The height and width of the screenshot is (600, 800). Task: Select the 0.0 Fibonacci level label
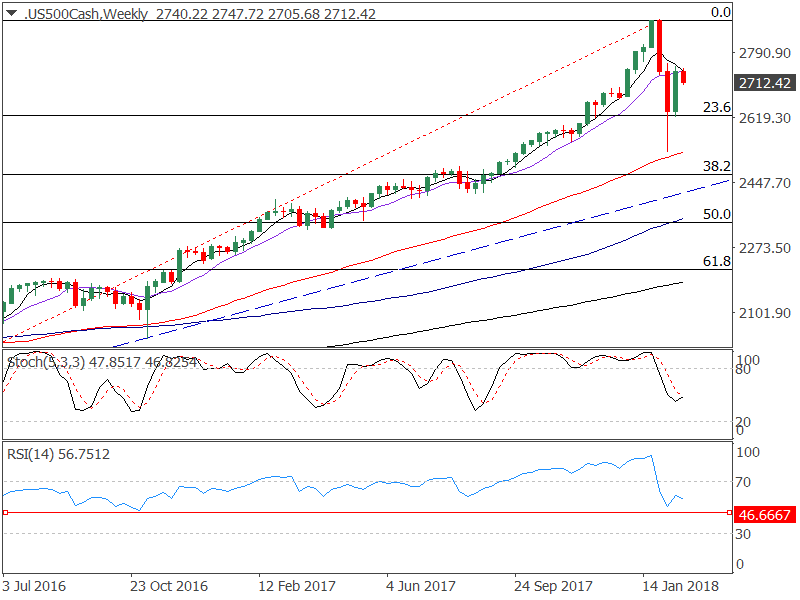pos(721,12)
